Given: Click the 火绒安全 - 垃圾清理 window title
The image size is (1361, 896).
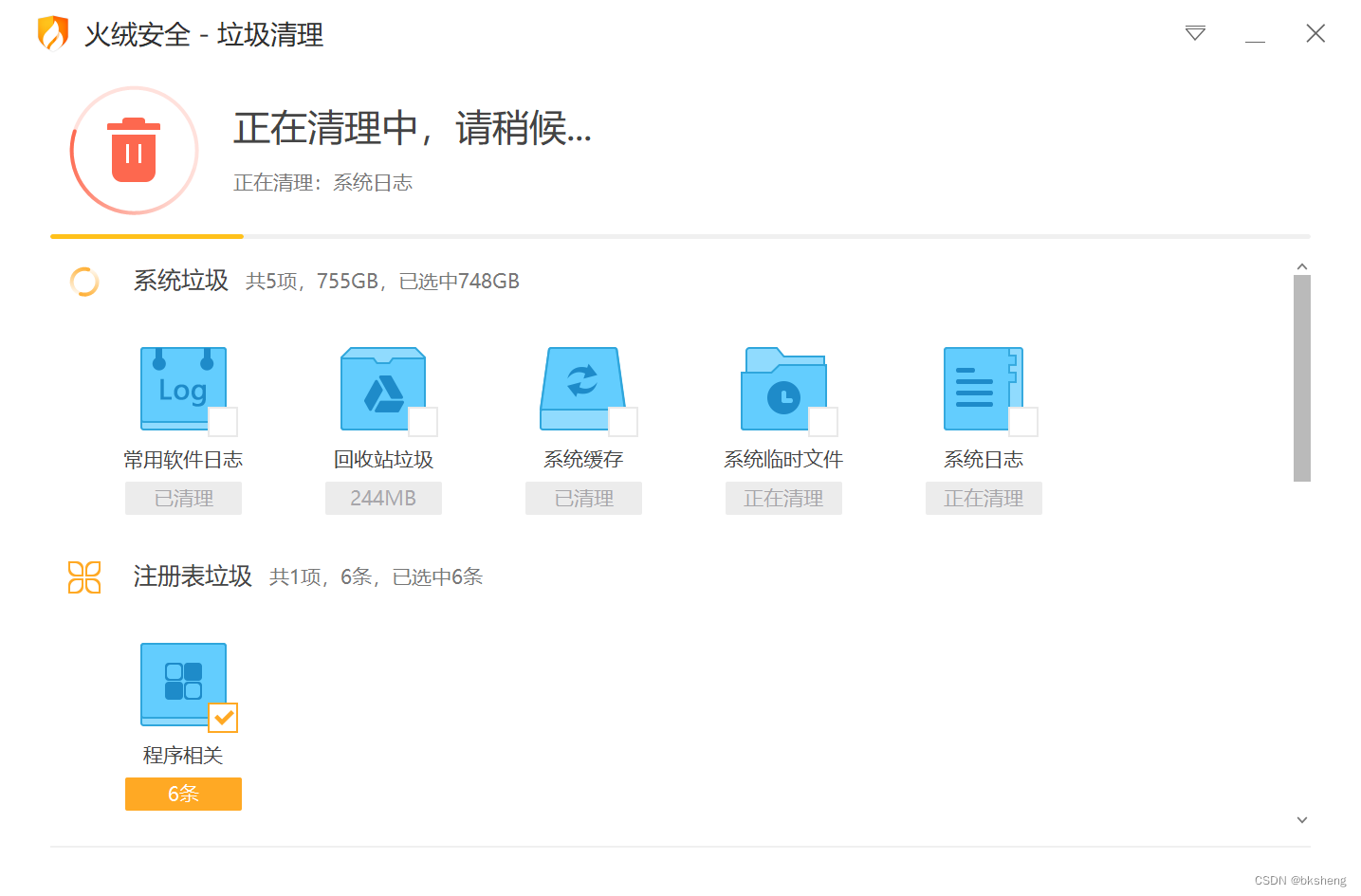Looking at the screenshot, I should (204, 35).
